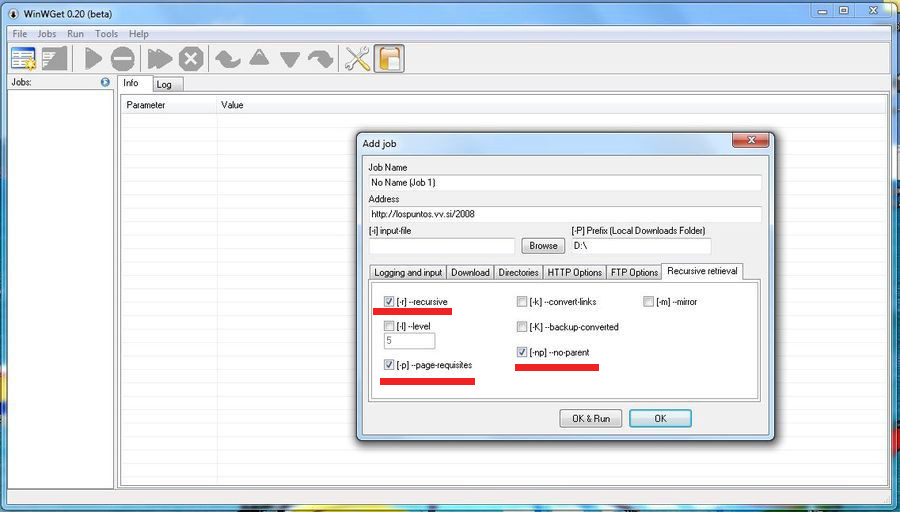900x512 pixels.
Task: Open the HTTP Options tab
Action: pyautogui.click(x=575, y=273)
